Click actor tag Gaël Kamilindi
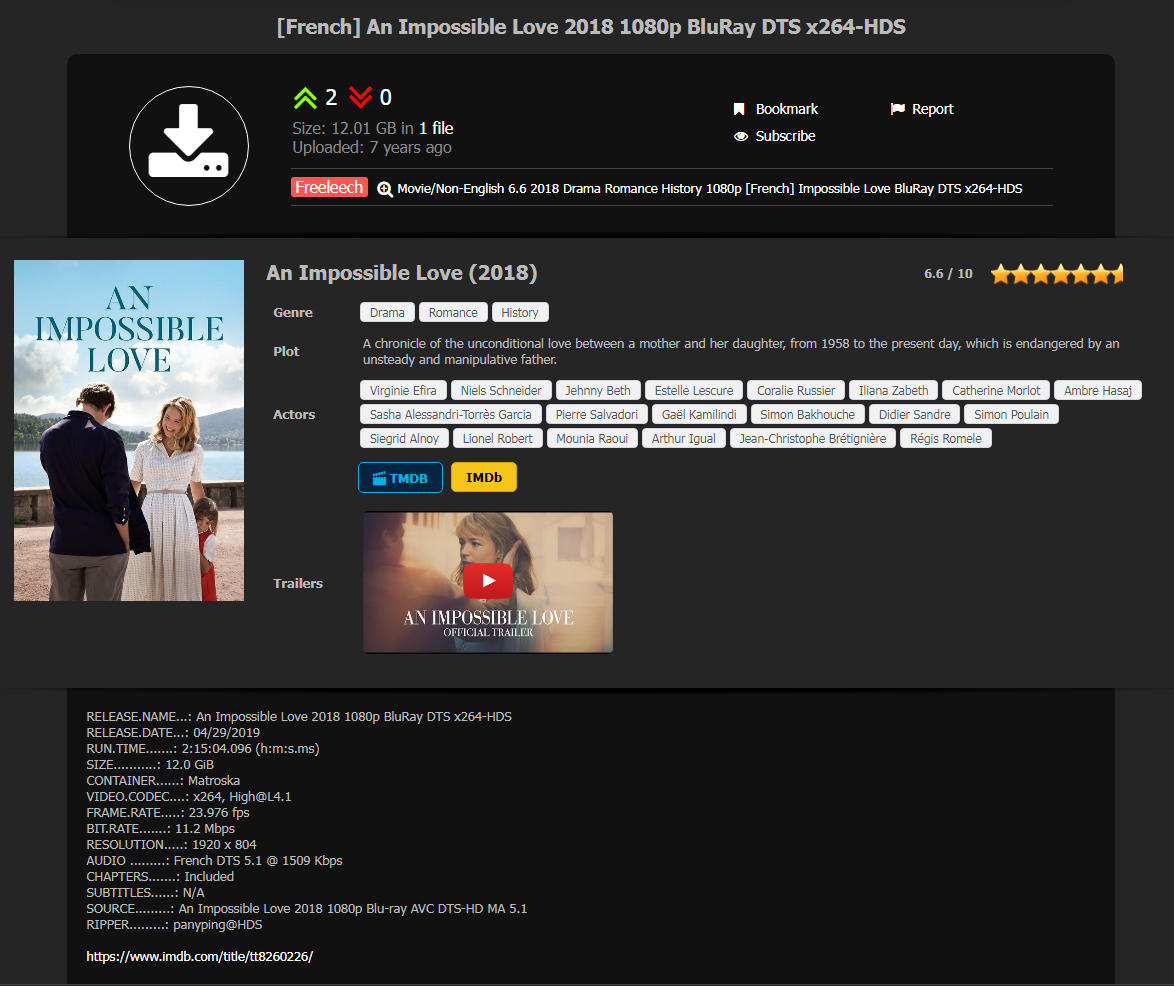1174x986 pixels. click(x=699, y=414)
